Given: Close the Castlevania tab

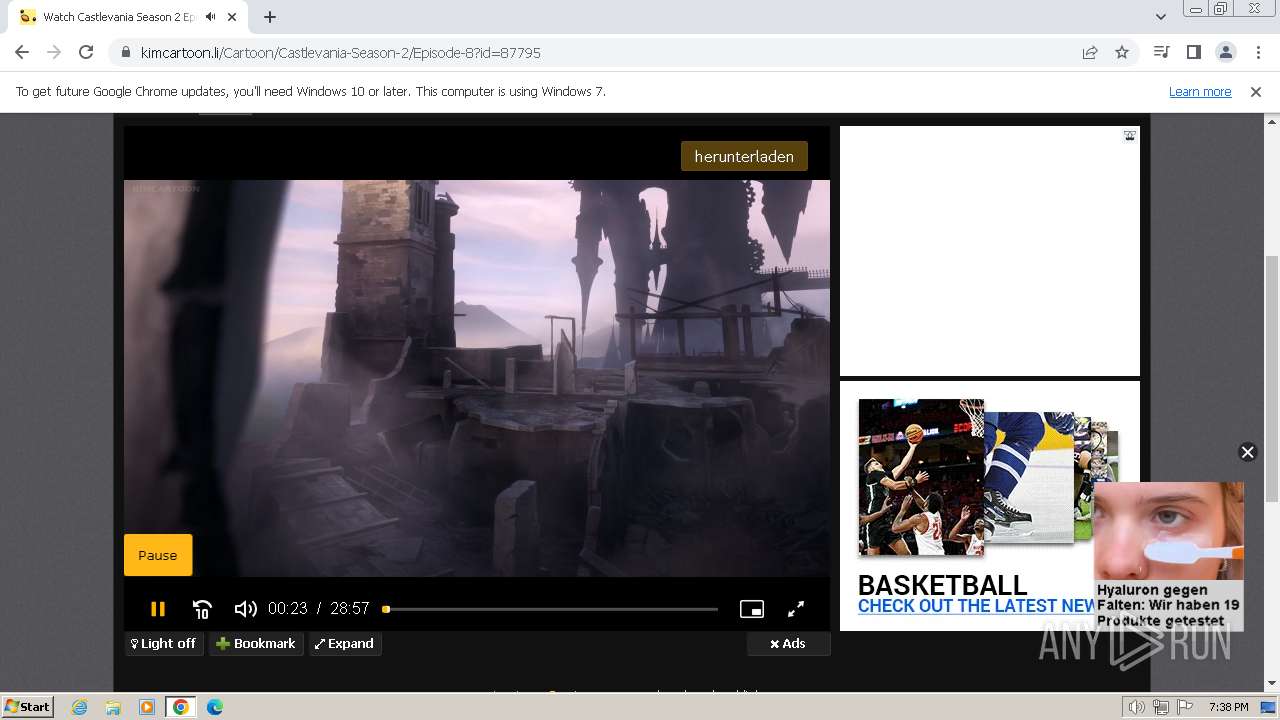Looking at the screenshot, I should click(x=234, y=17).
